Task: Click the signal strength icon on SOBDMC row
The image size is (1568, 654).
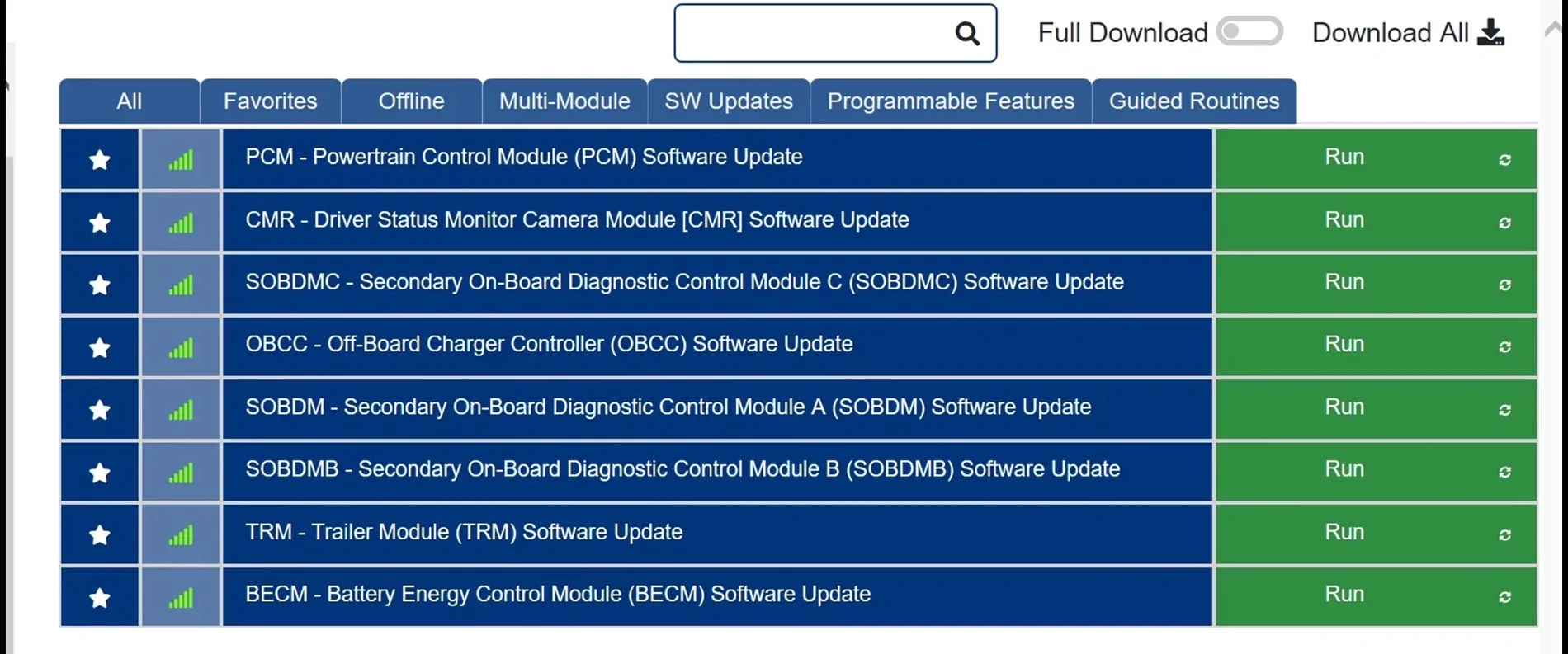Action: [x=180, y=285]
